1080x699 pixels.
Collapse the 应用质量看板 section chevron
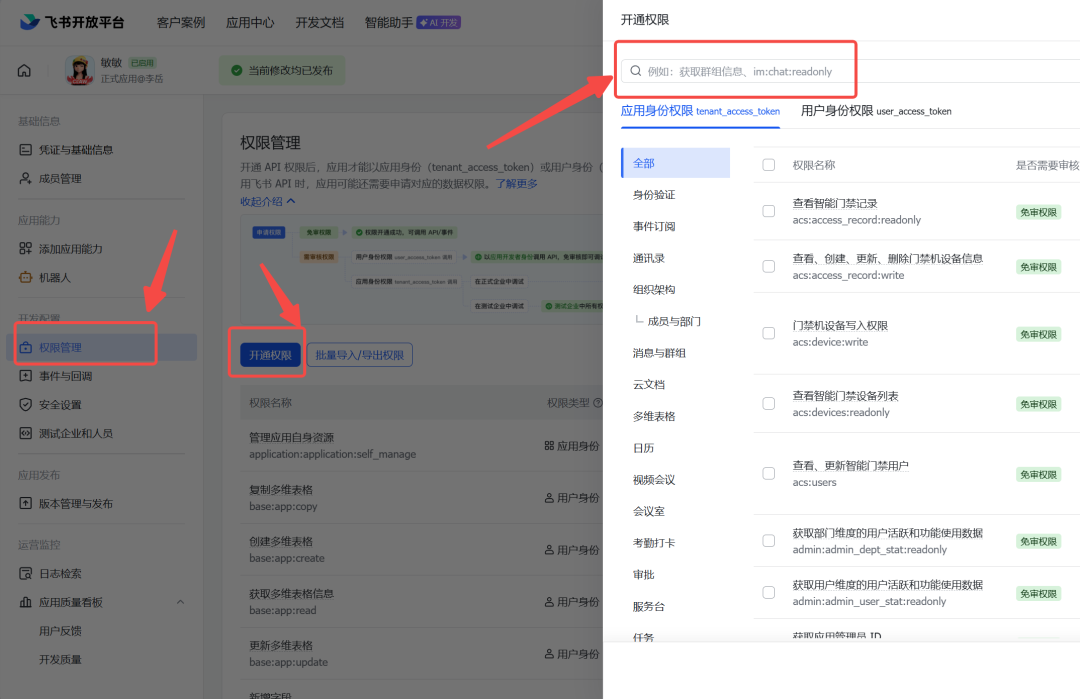[x=180, y=602]
